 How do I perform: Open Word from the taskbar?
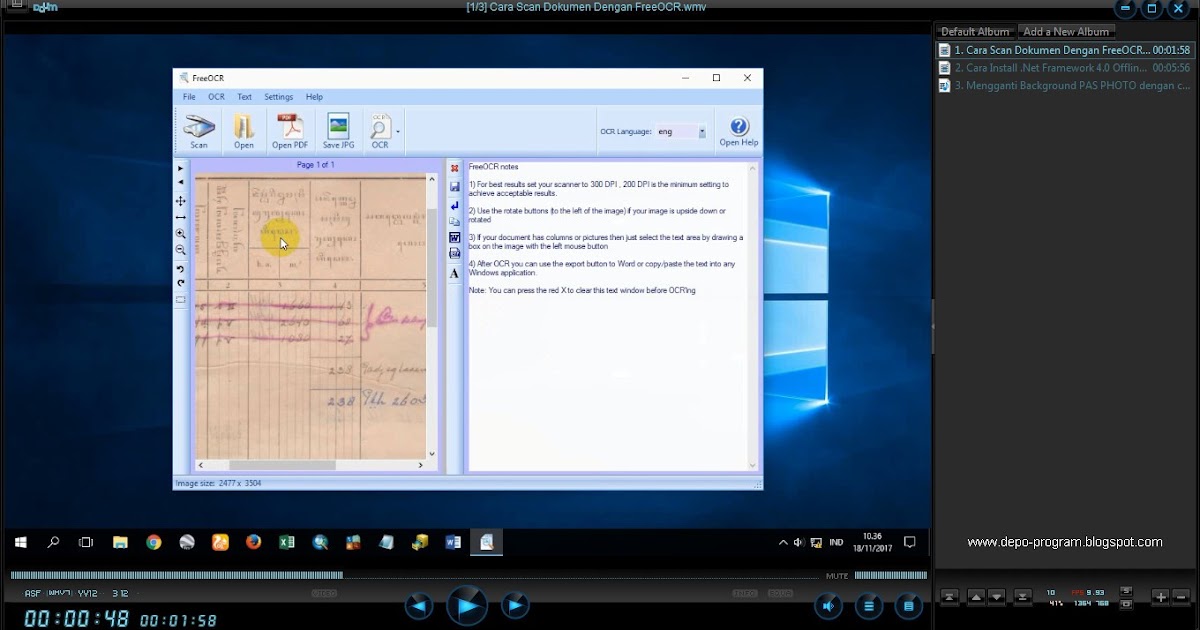click(452, 542)
